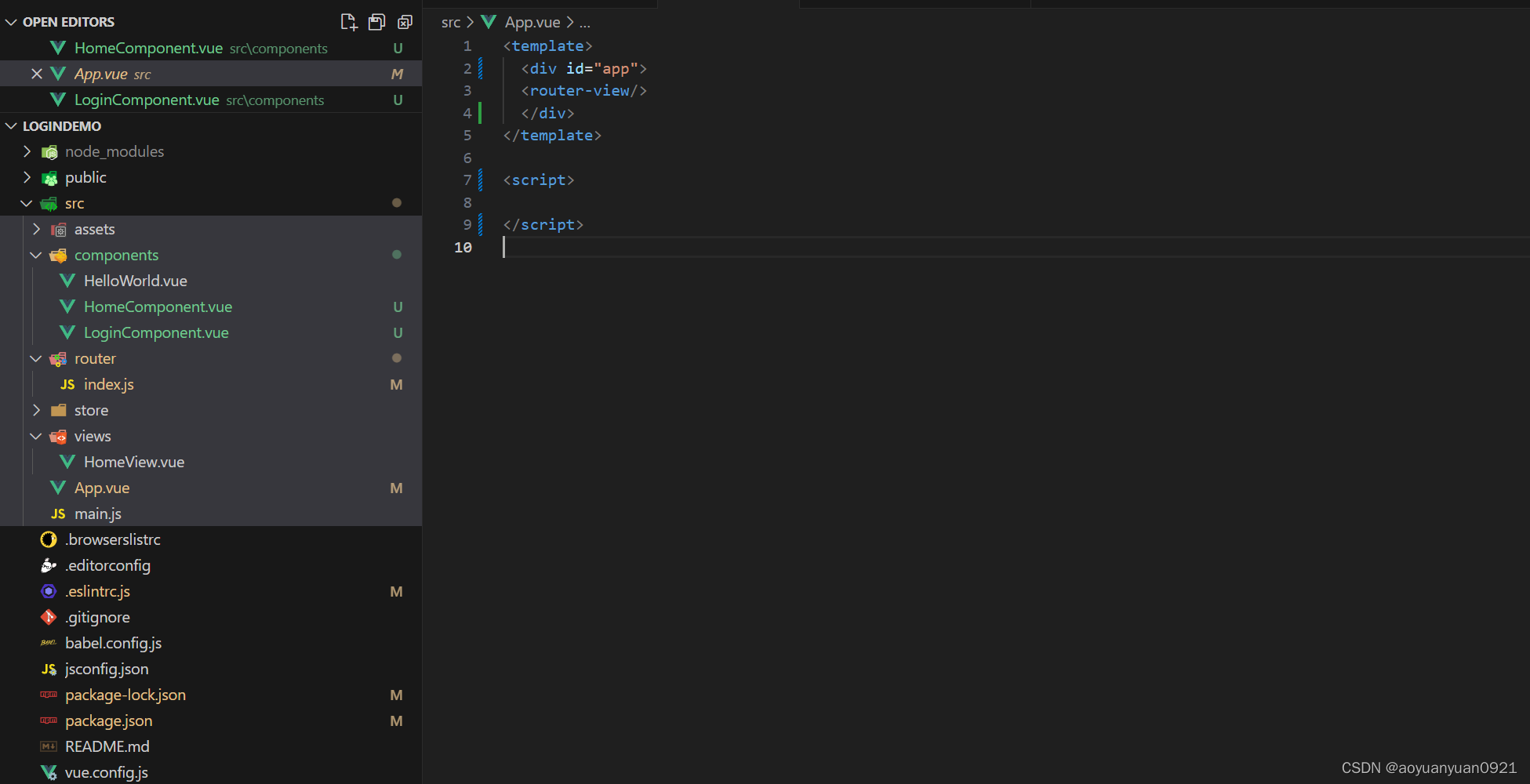1530x784 pixels.
Task: Click the src breadcrumb in editor path
Action: pyautogui.click(x=451, y=23)
